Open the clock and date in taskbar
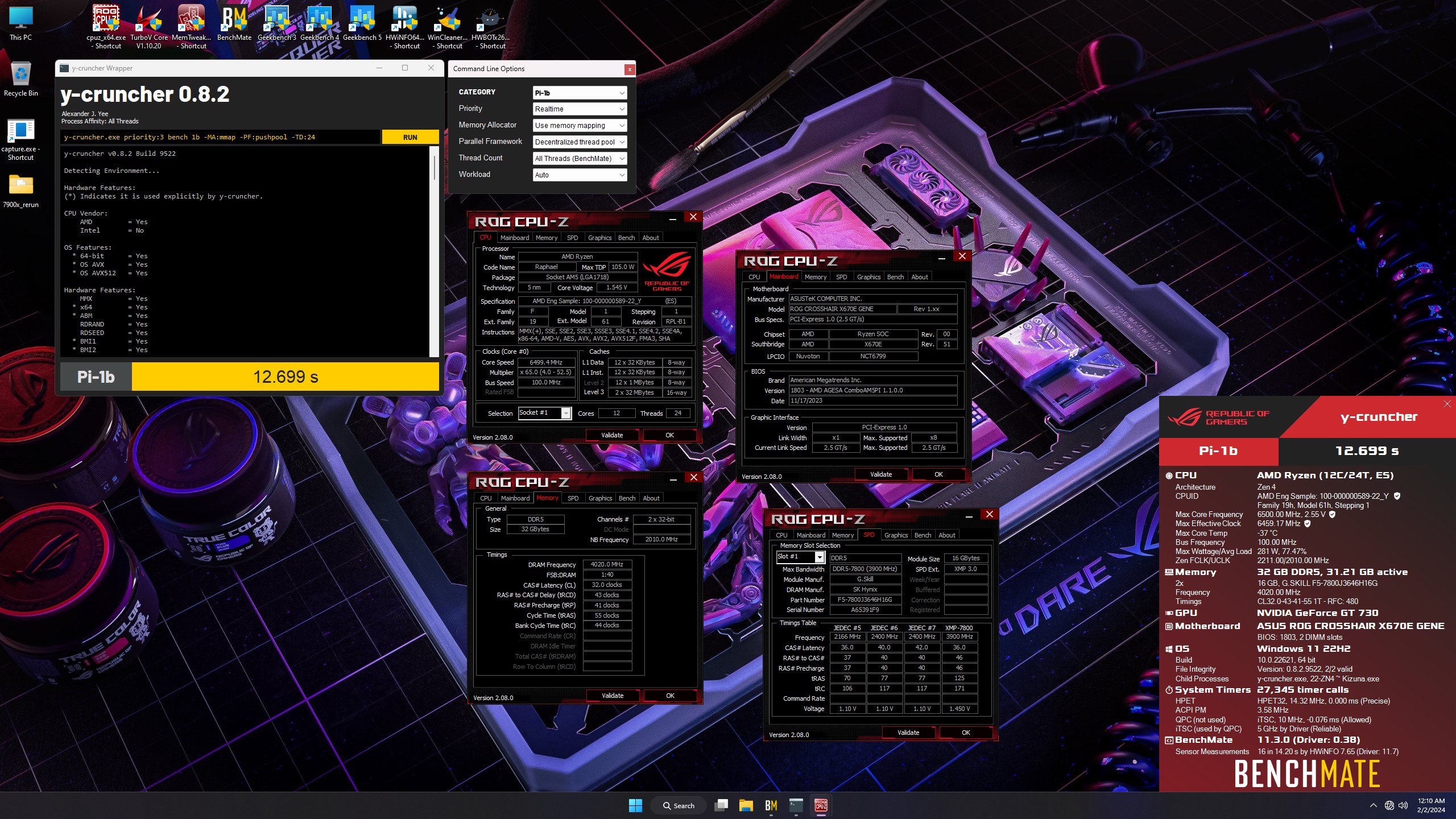 point(1431,805)
